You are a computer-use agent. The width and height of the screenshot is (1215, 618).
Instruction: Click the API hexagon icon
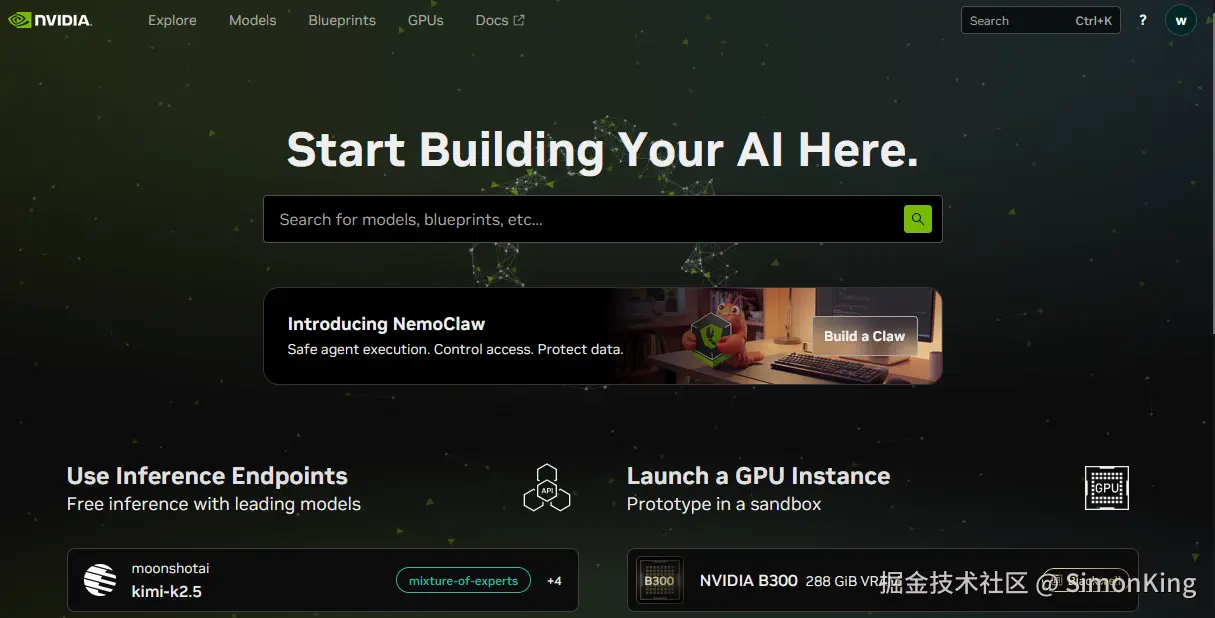click(547, 488)
